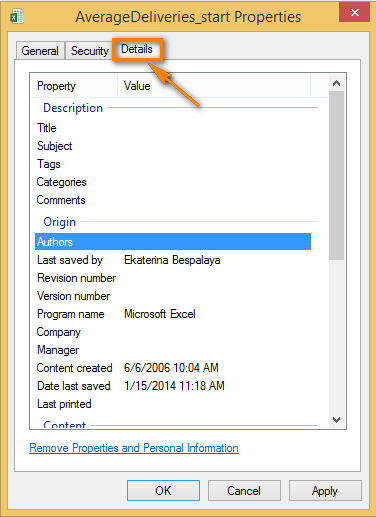Select the Manager property row

[x=173, y=350]
